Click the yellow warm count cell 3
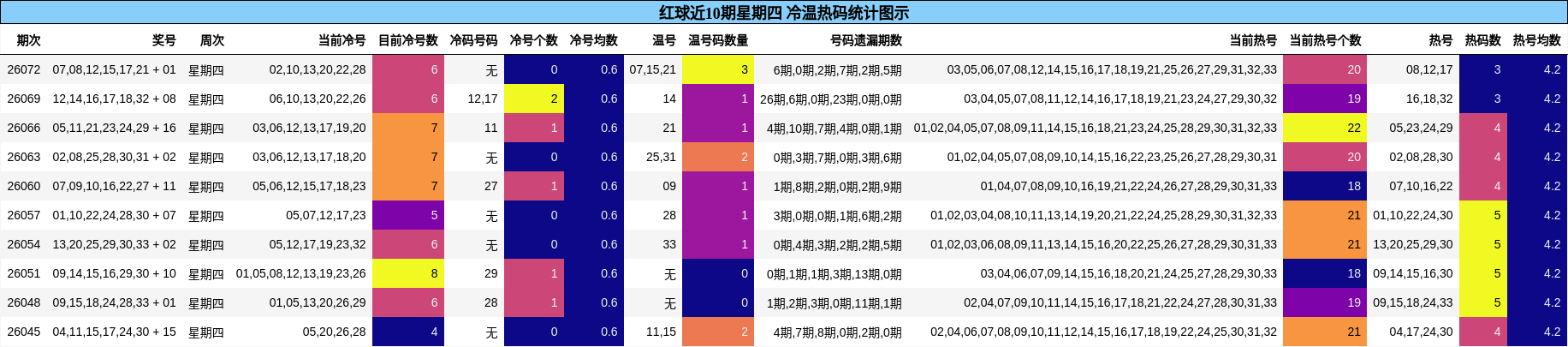Viewport: 1568px width, 347px height. pyautogui.click(x=718, y=69)
